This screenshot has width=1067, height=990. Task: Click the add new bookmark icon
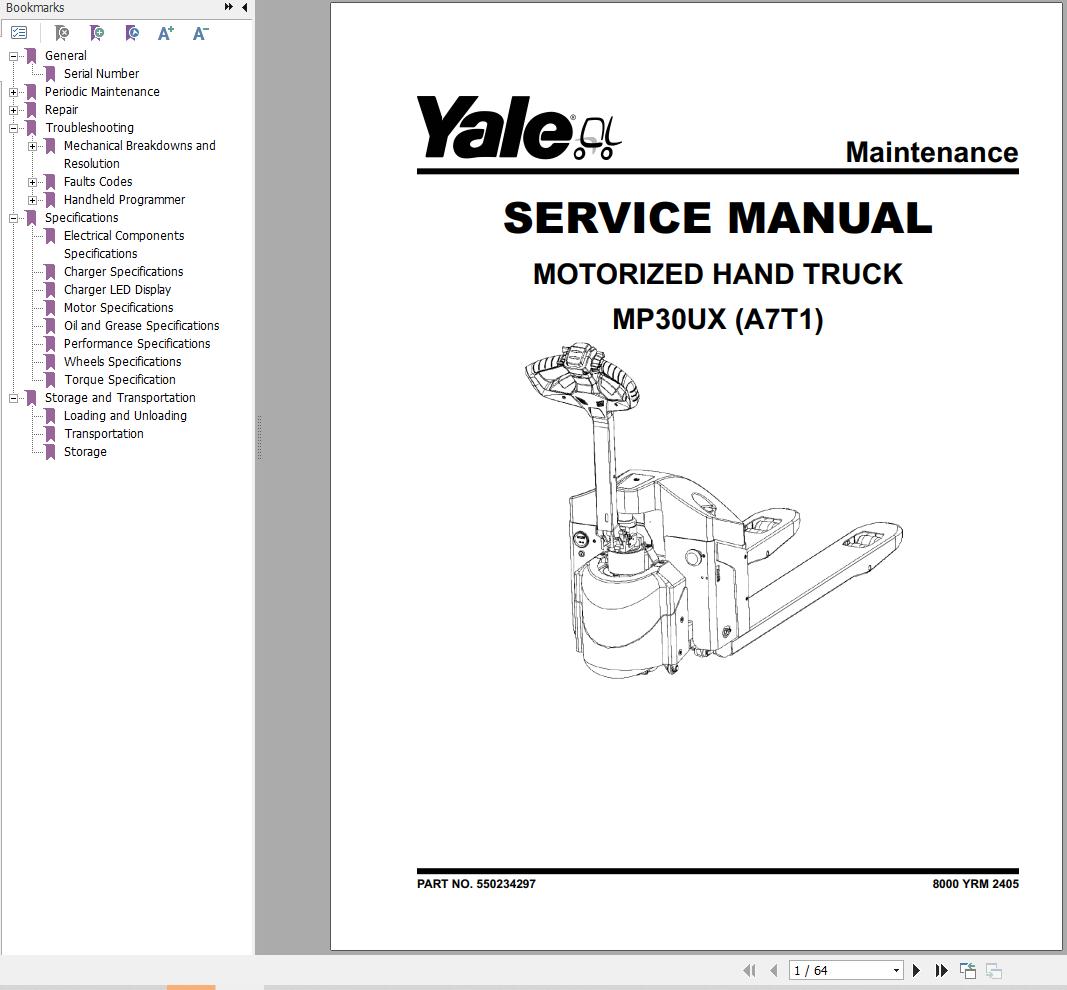[x=97, y=33]
